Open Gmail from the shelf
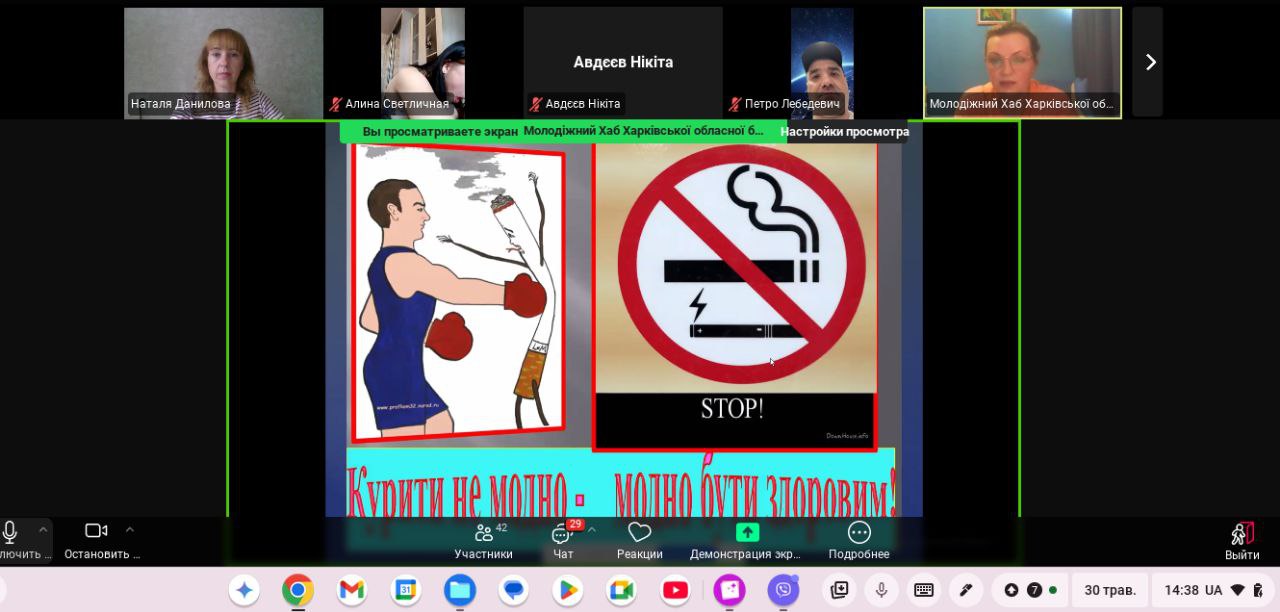This screenshot has height=612, width=1280. (352, 590)
